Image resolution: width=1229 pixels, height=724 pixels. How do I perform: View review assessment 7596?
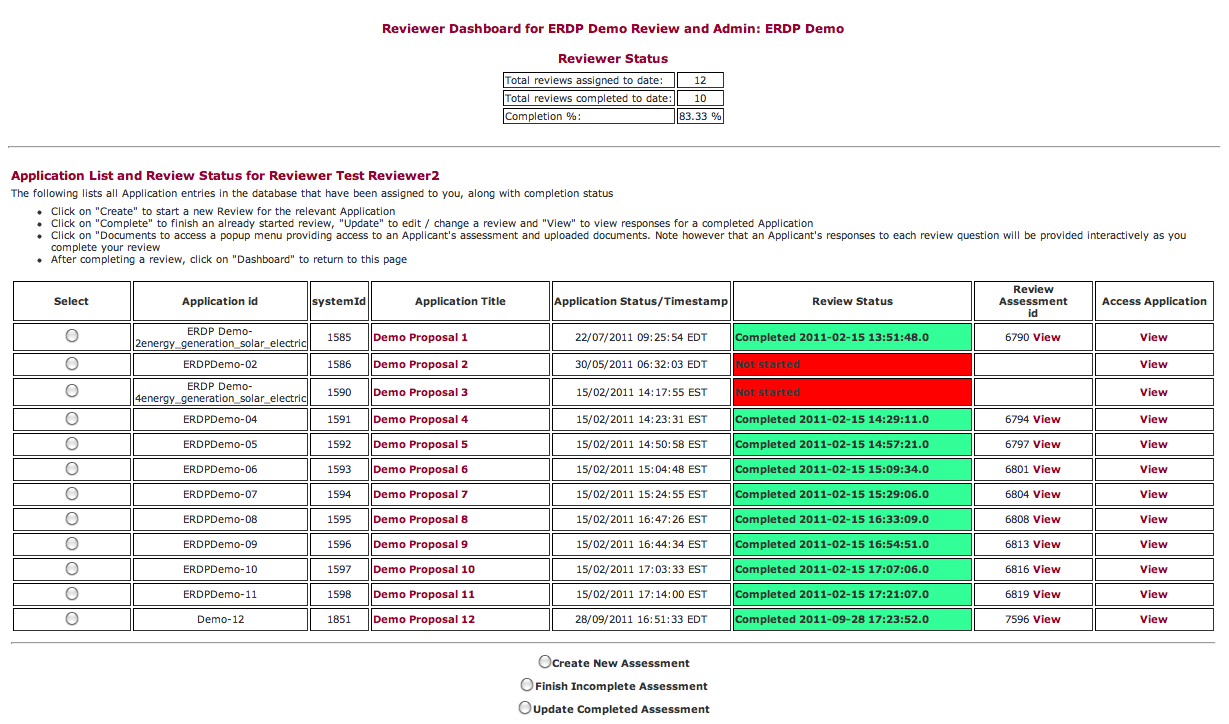pos(1047,620)
